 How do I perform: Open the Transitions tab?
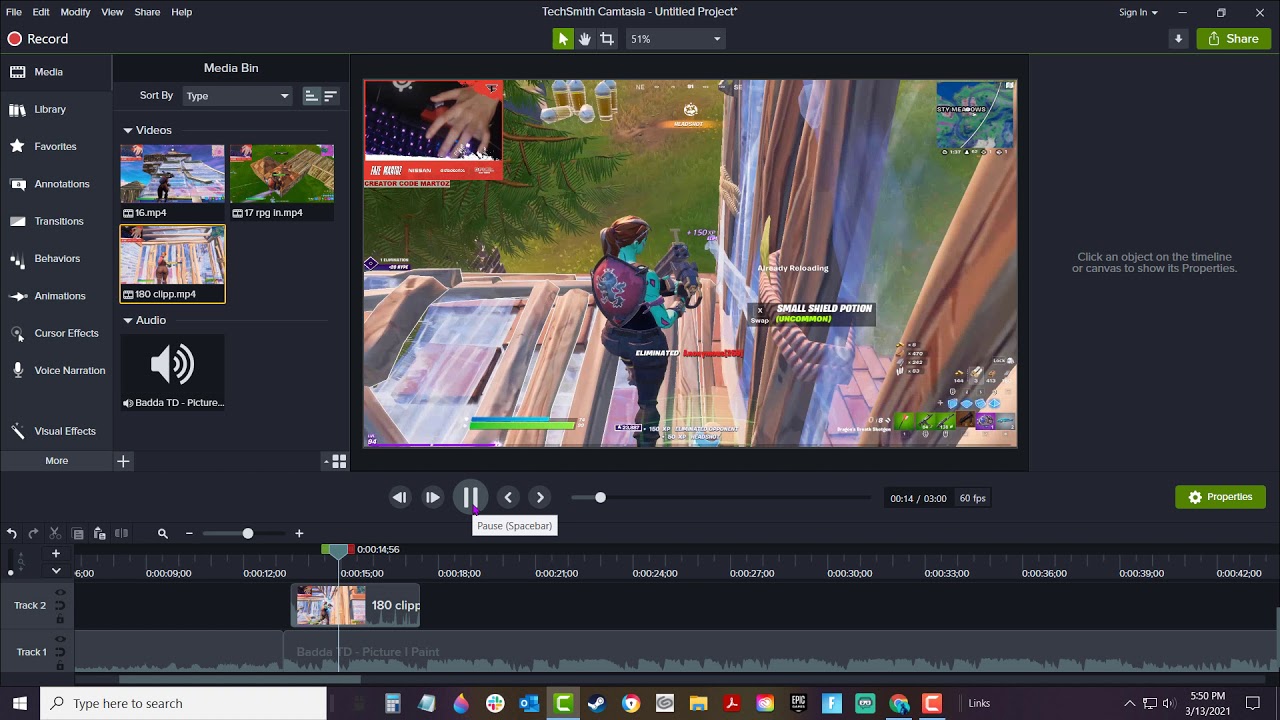[x=56, y=221]
